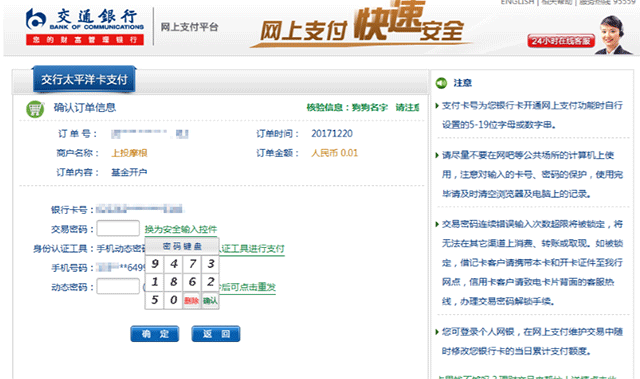Click the green speaker notice icon
The height and width of the screenshot is (379, 640).
tap(441, 83)
